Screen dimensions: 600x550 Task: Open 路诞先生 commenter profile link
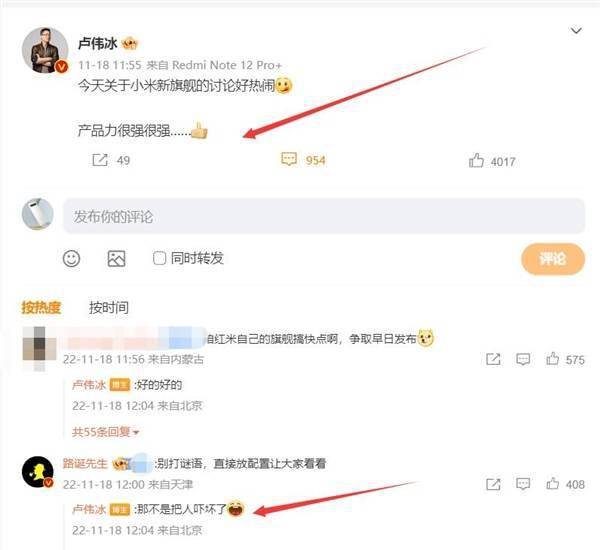[85, 464]
